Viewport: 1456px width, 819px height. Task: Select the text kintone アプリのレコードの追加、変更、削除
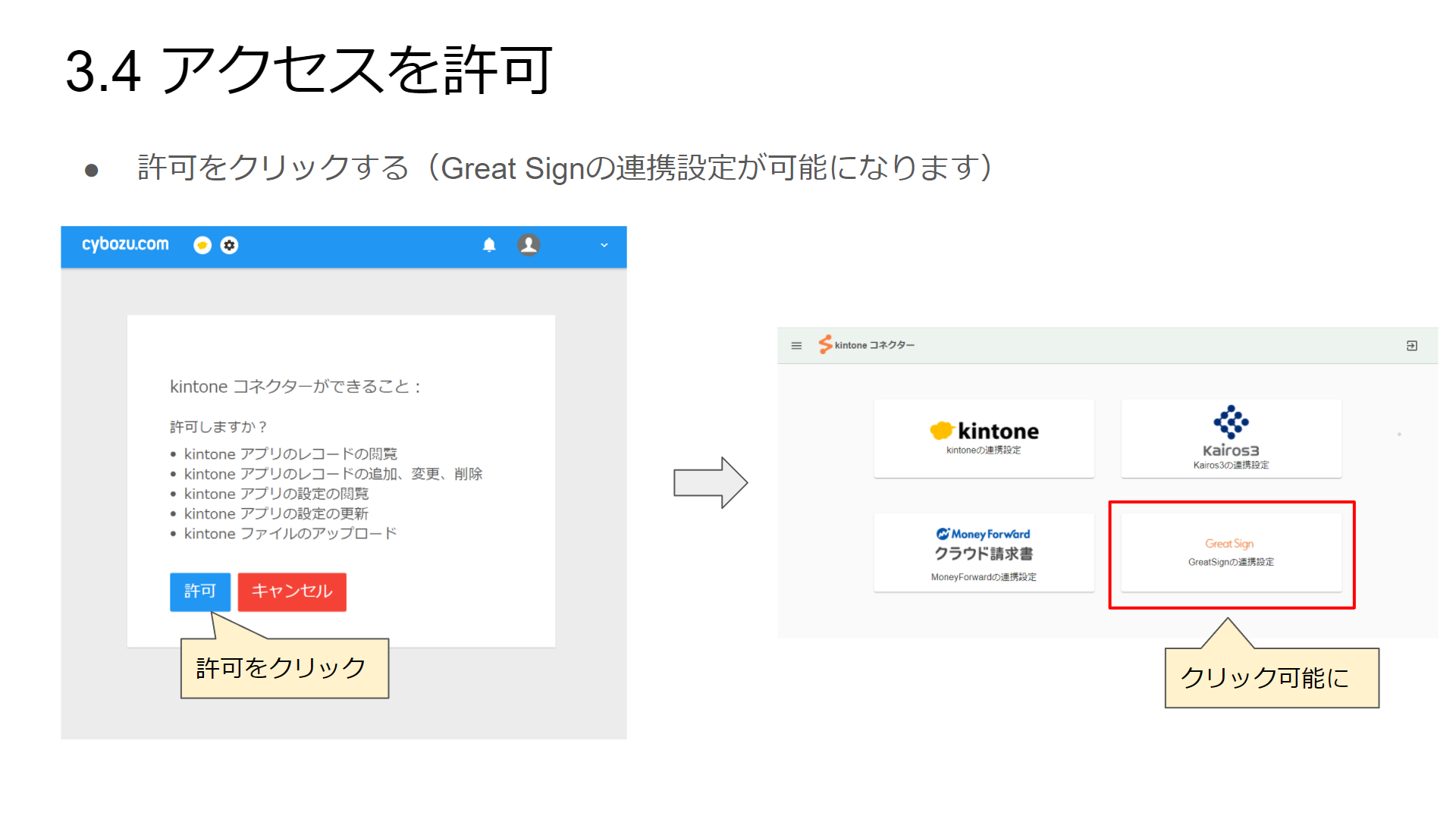pyautogui.click(x=333, y=474)
